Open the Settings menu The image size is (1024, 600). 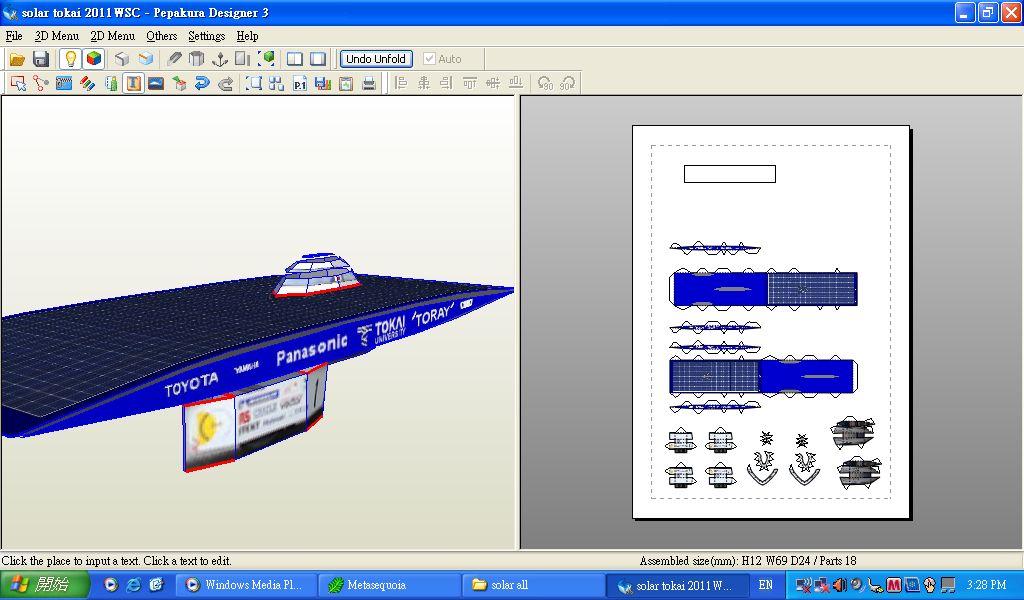(x=207, y=36)
